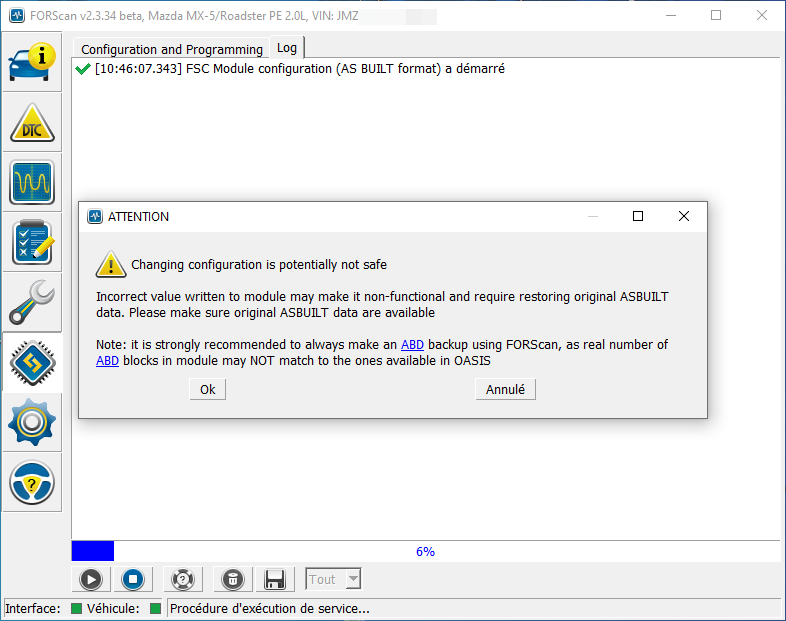This screenshot has width=786, height=621.
Task: Select the chip Configuration and Programming section
Action: coord(32,363)
